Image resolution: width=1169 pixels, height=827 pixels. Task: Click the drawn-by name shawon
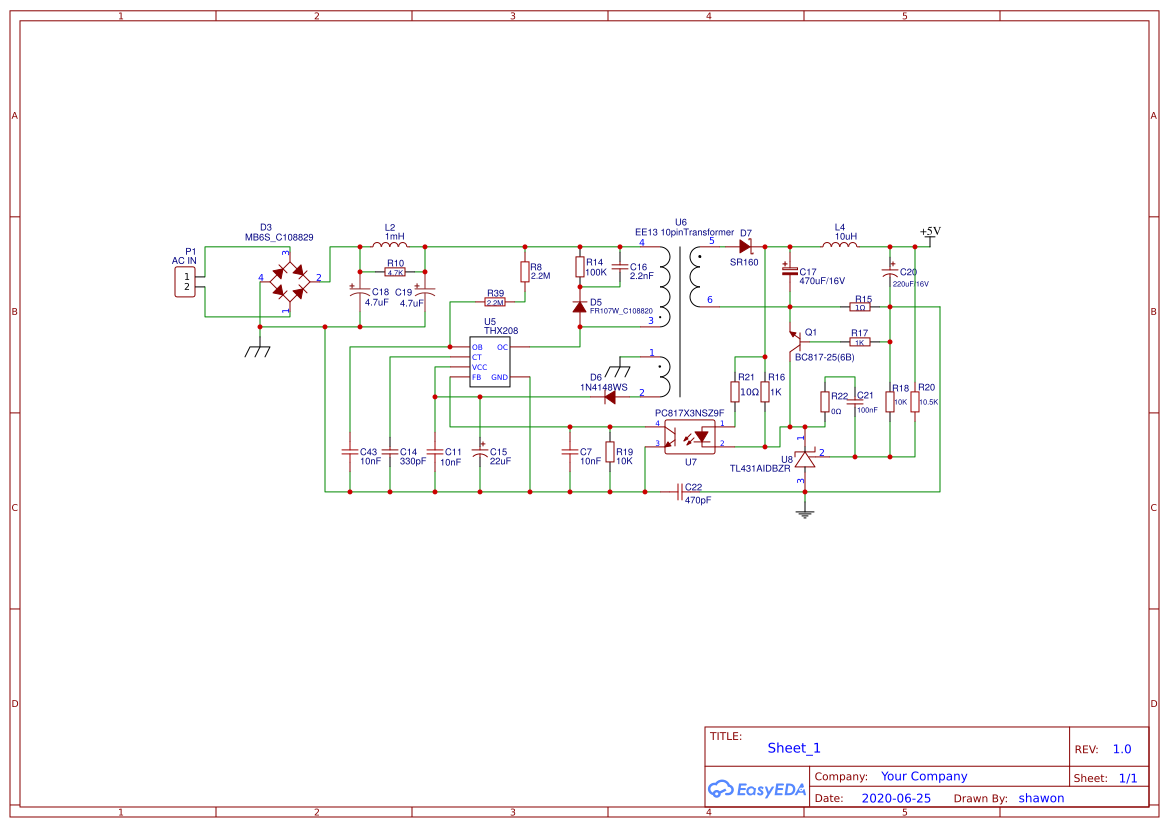point(1041,798)
